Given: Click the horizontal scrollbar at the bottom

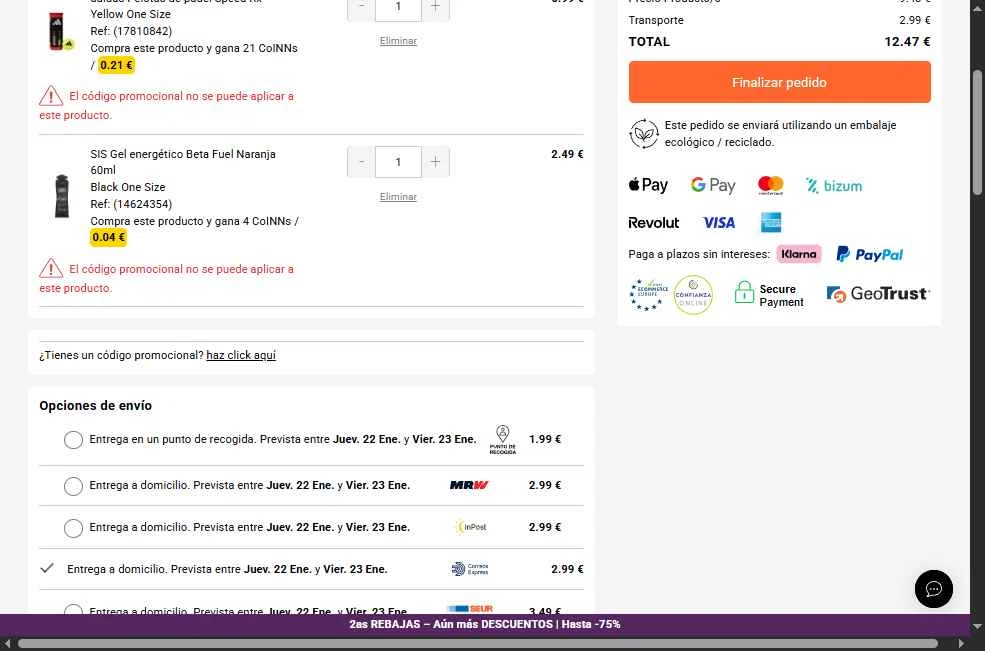Looking at the screenshot, I should 477,643.
